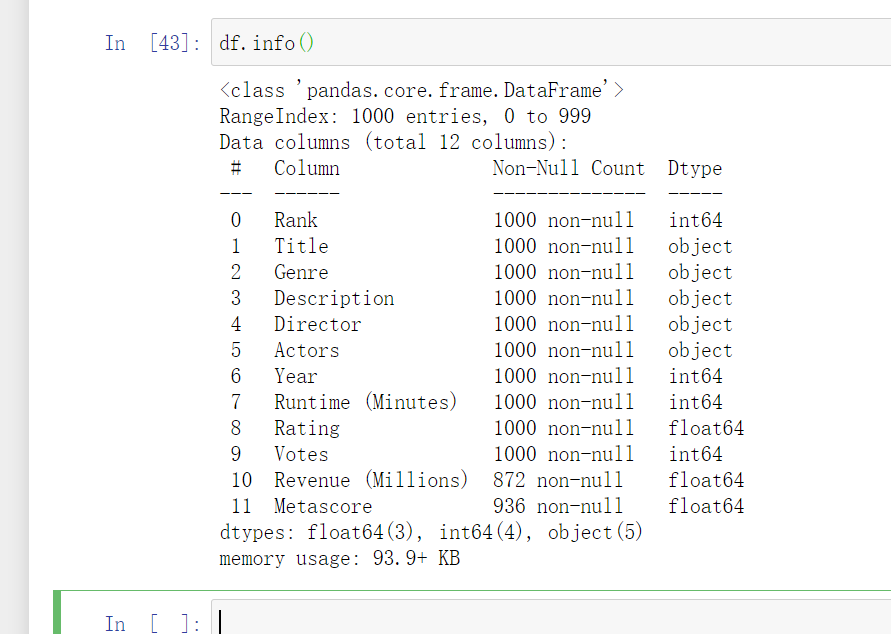Click the 'Column' header text
The image size is (891, 634).
coord(307,168)
